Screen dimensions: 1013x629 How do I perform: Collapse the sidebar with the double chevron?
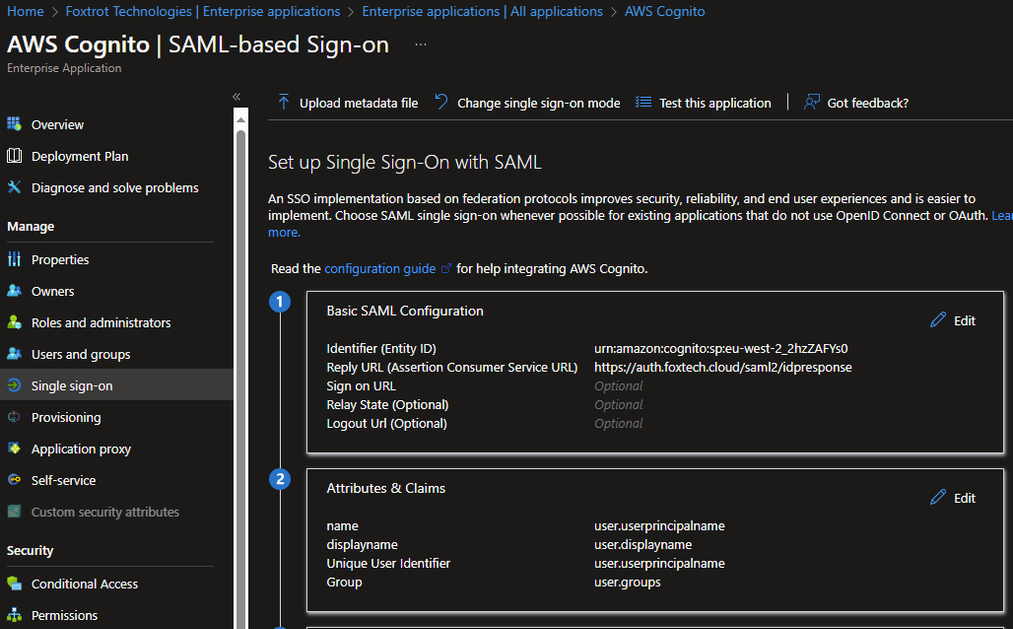point(236,96)
